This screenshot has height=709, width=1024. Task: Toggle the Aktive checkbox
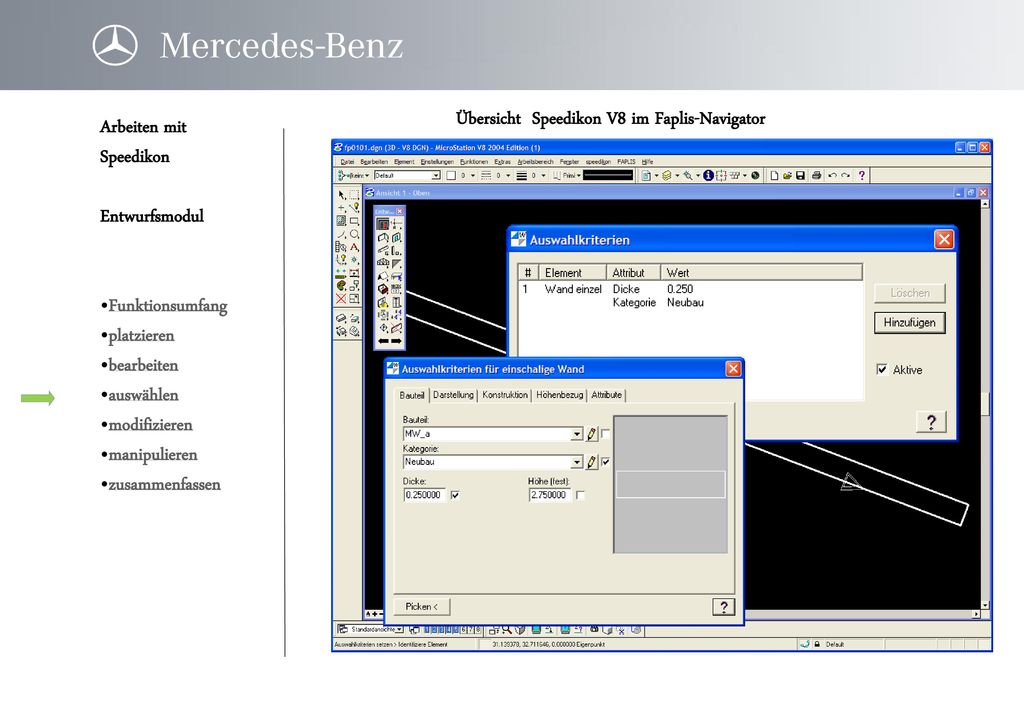click(x=882, y=370)
